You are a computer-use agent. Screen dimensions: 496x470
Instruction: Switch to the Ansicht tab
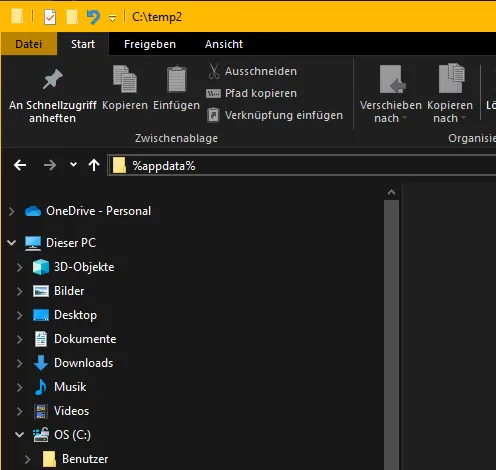224,44
